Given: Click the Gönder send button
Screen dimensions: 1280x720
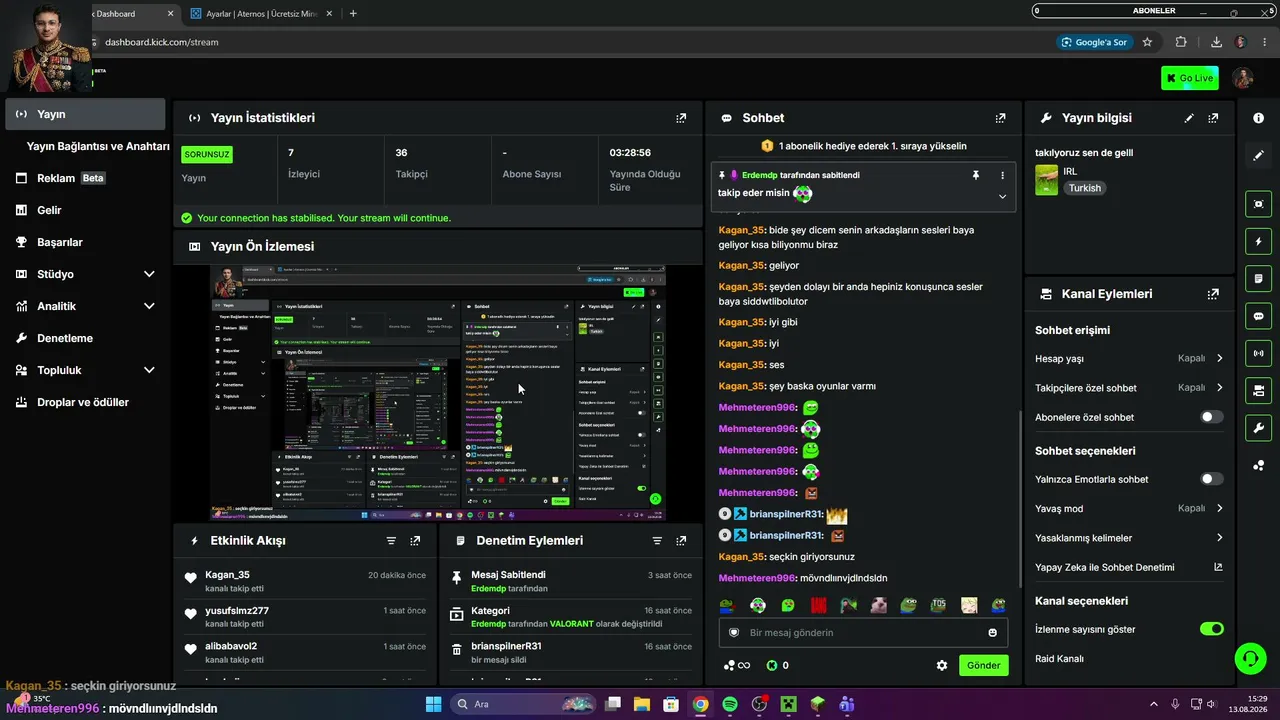Looking at the screenshot, I should tap(983, 665).
